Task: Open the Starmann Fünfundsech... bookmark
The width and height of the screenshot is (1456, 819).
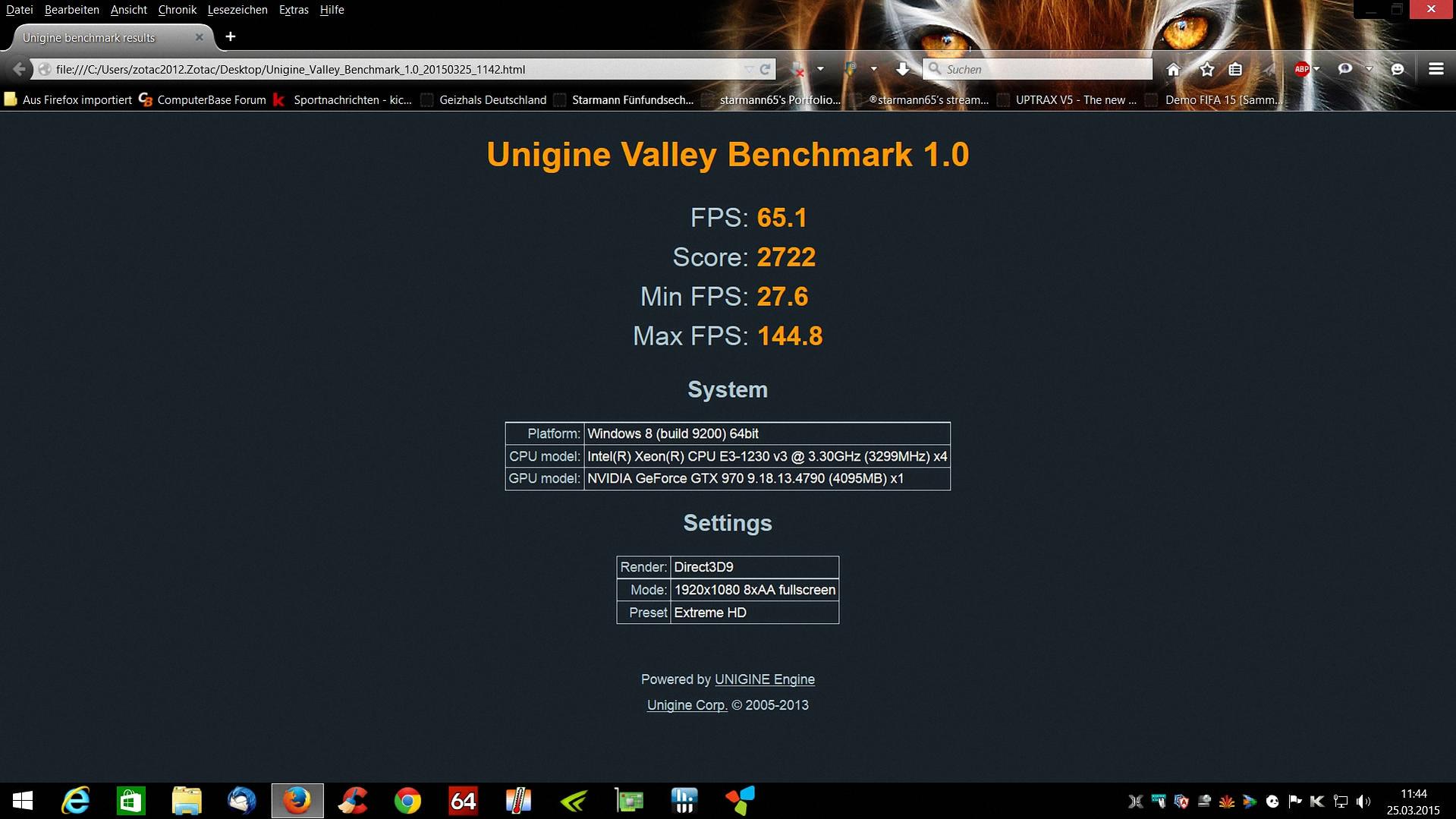Action: coord(624,99)
